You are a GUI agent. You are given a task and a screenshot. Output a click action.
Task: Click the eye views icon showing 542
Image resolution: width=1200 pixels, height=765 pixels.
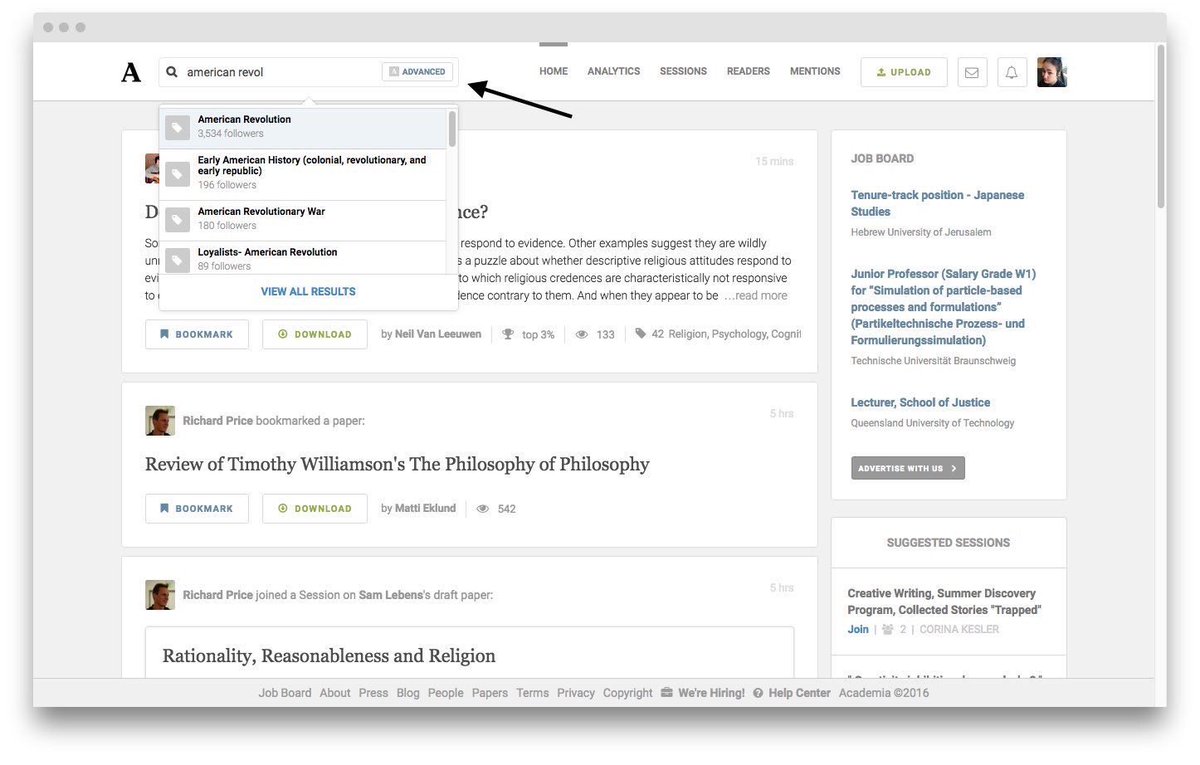(x=483, y=508)
